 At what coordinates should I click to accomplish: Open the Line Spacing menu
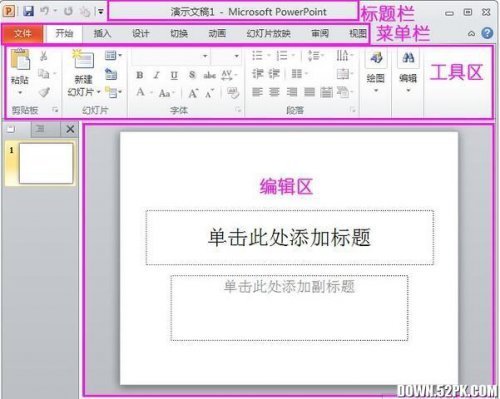point(315,55)
